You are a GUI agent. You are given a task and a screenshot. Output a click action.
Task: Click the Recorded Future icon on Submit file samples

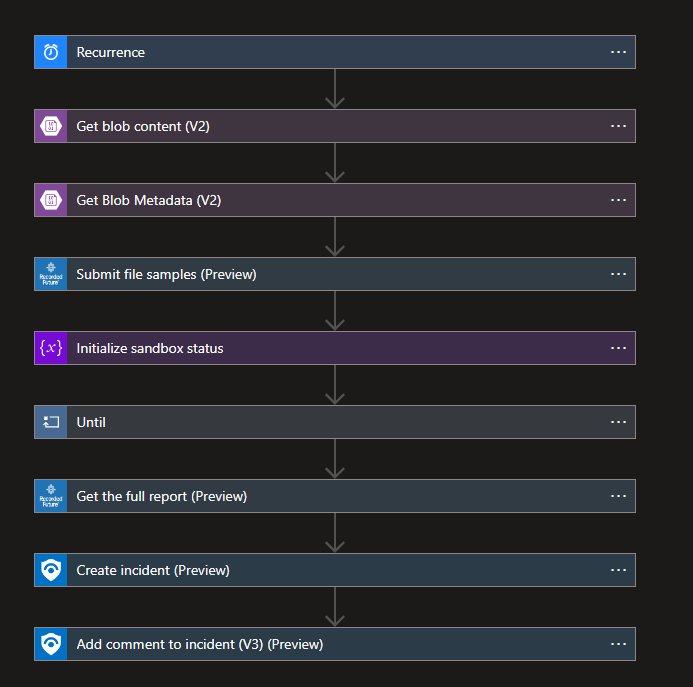51,274
